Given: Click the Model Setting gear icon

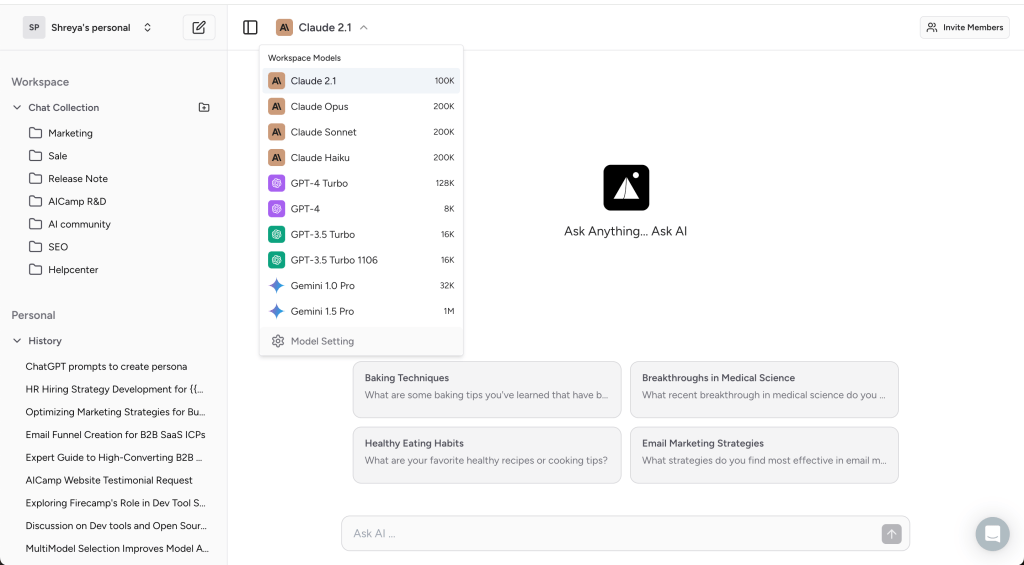Looking at the screenshot, I should [278, 341].
